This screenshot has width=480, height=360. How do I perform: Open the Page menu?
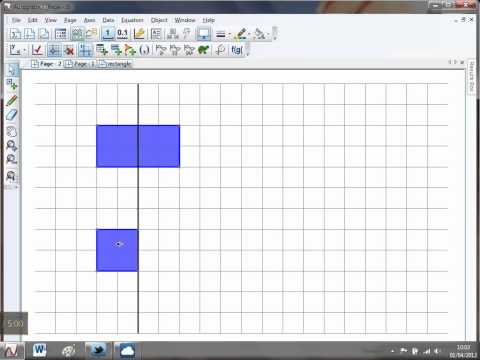70,20
